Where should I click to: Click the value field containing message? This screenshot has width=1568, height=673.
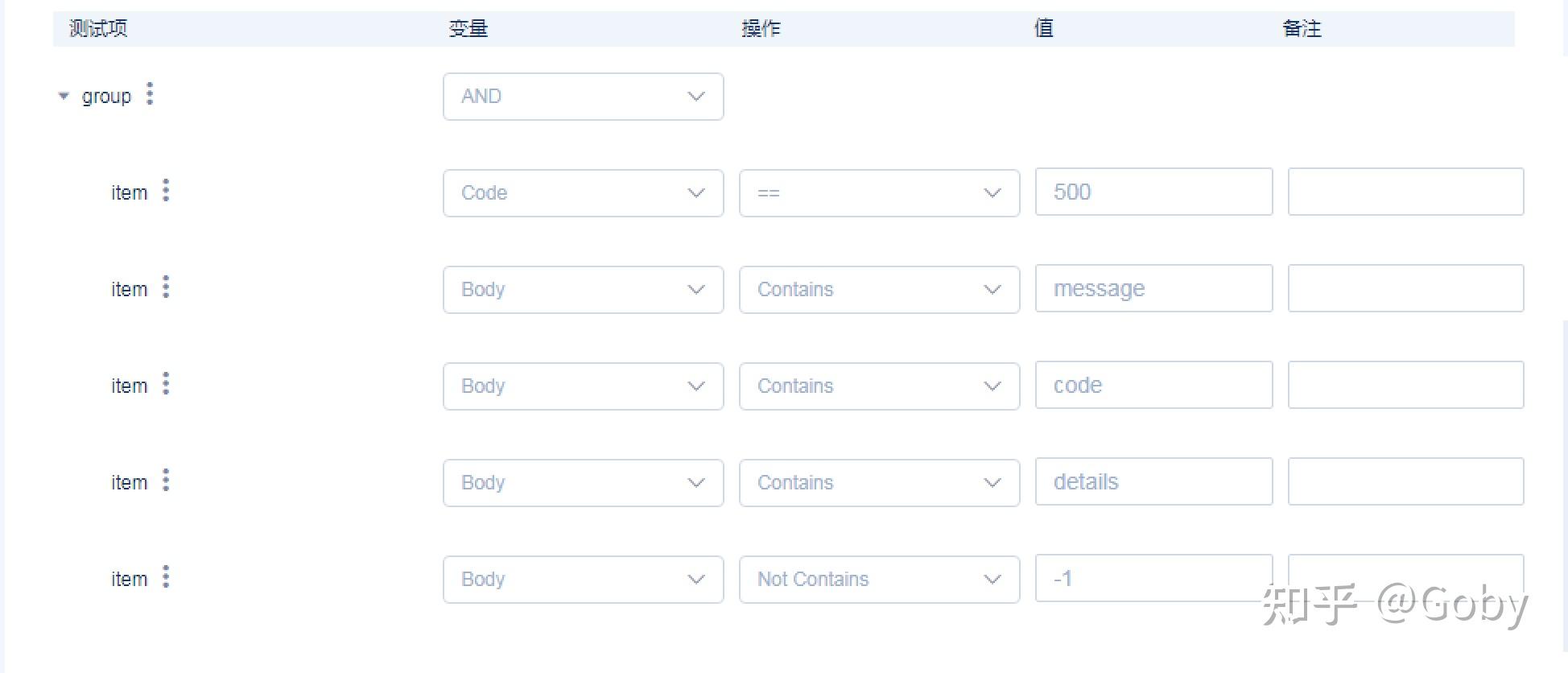[1153, 288]
